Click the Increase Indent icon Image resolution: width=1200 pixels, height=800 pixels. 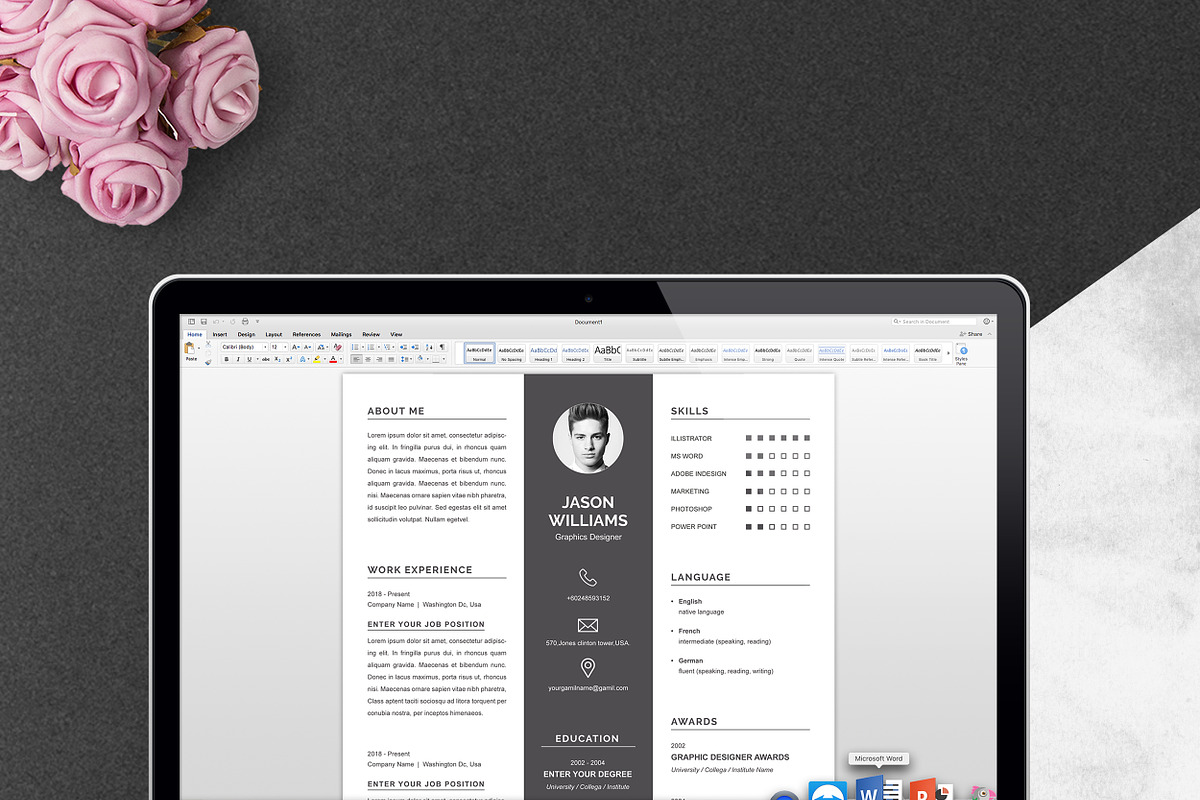[415, 347]
